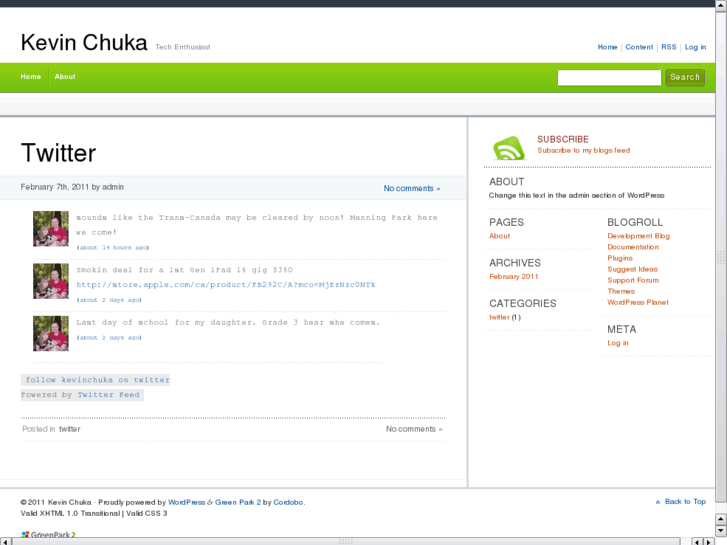
Task: Click the Home link in top-right header
Action: pyautogui.click(x=607, y=47)
